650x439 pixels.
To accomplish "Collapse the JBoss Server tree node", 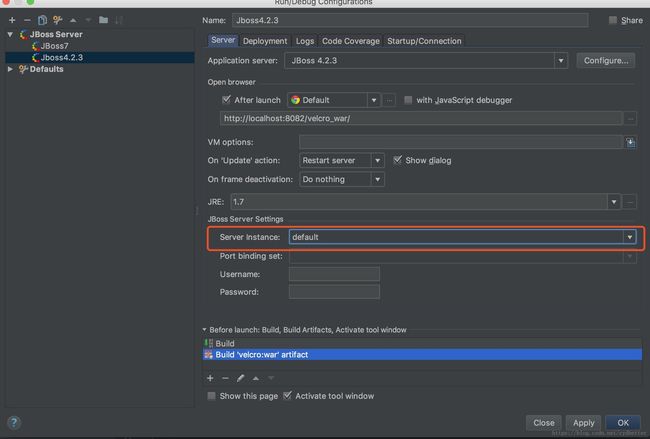I will 10,34.
